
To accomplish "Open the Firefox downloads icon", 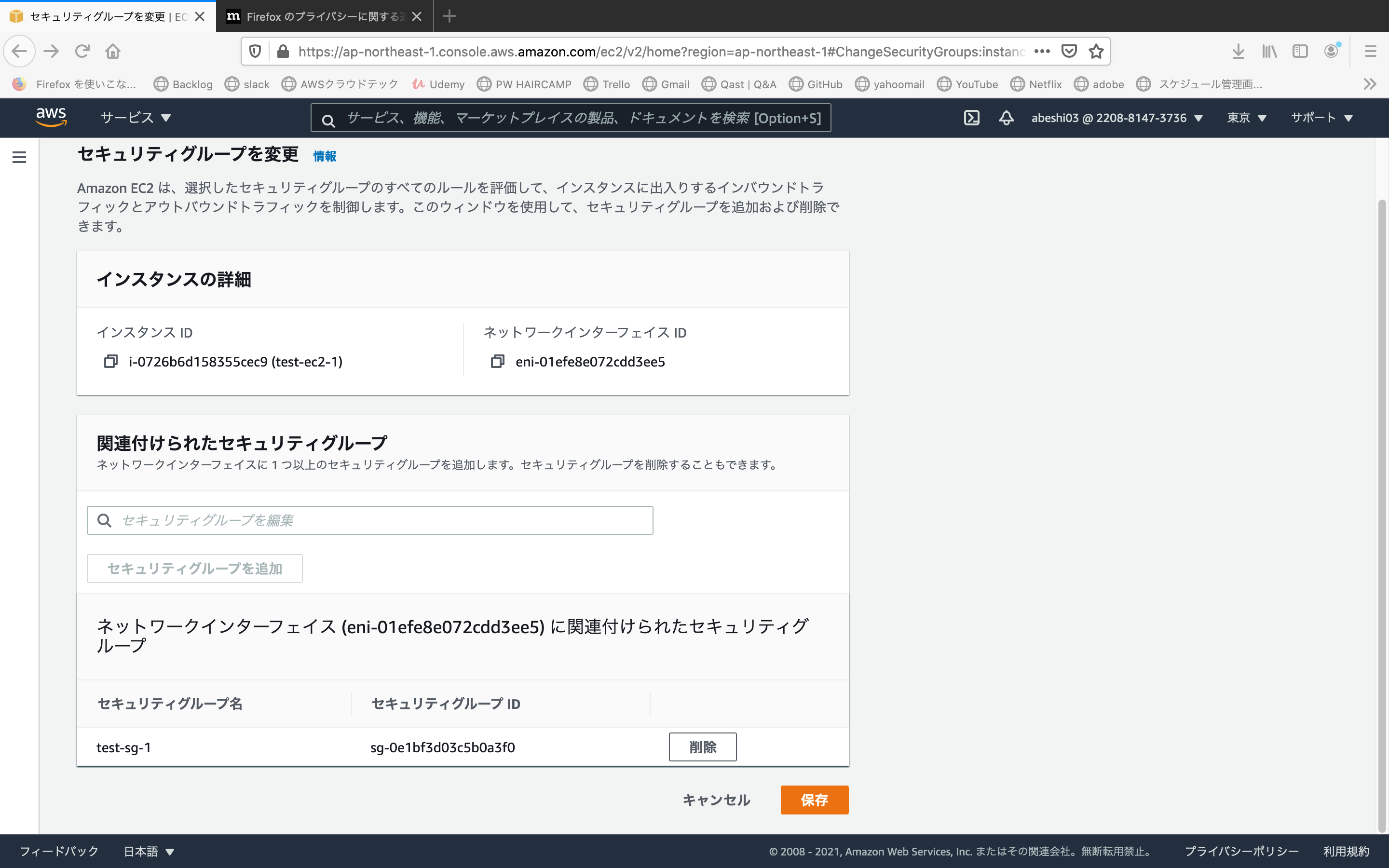I will click(x=1239, y=51).
